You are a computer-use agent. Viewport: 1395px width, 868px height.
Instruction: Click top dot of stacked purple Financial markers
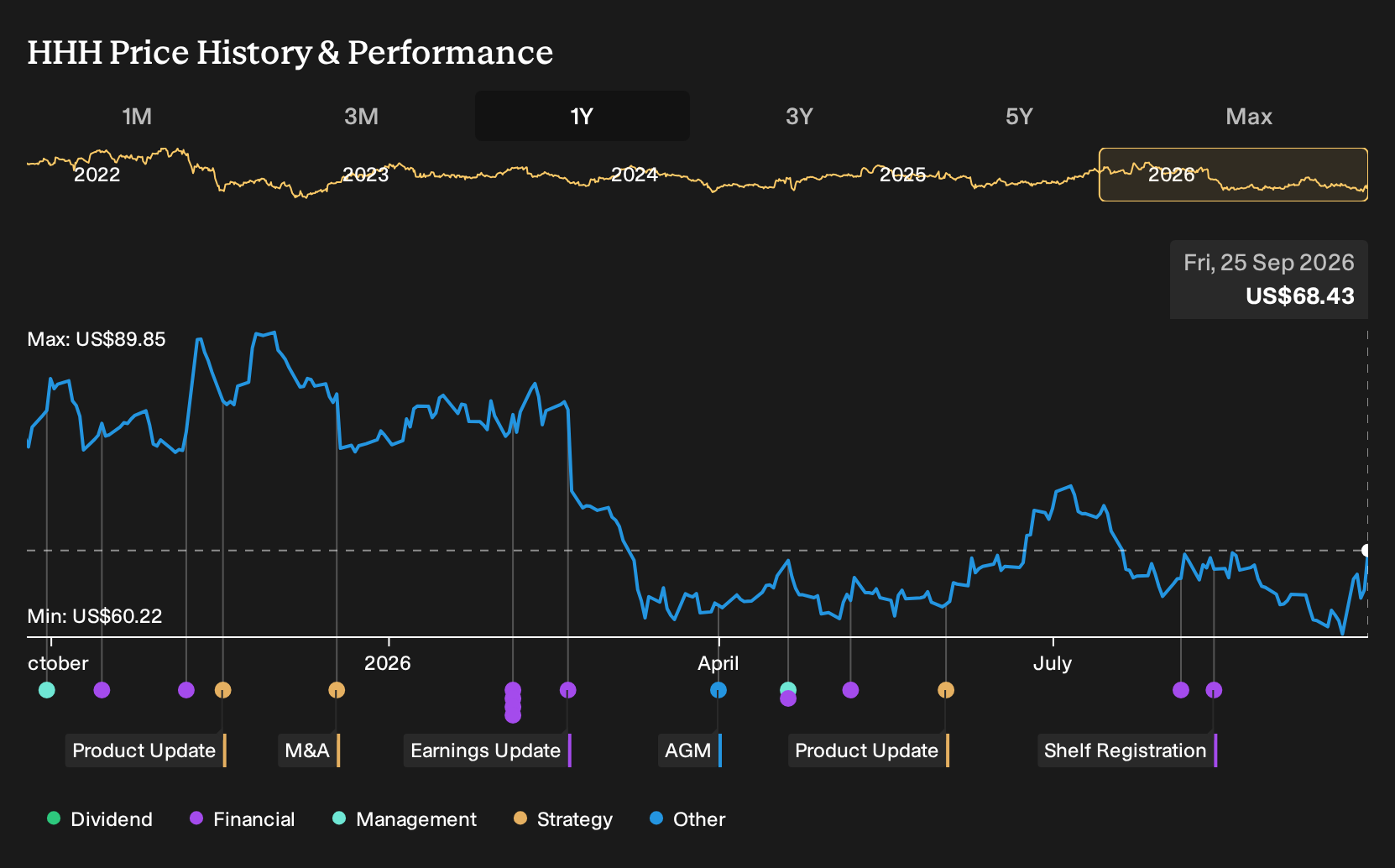pos(513,690)
